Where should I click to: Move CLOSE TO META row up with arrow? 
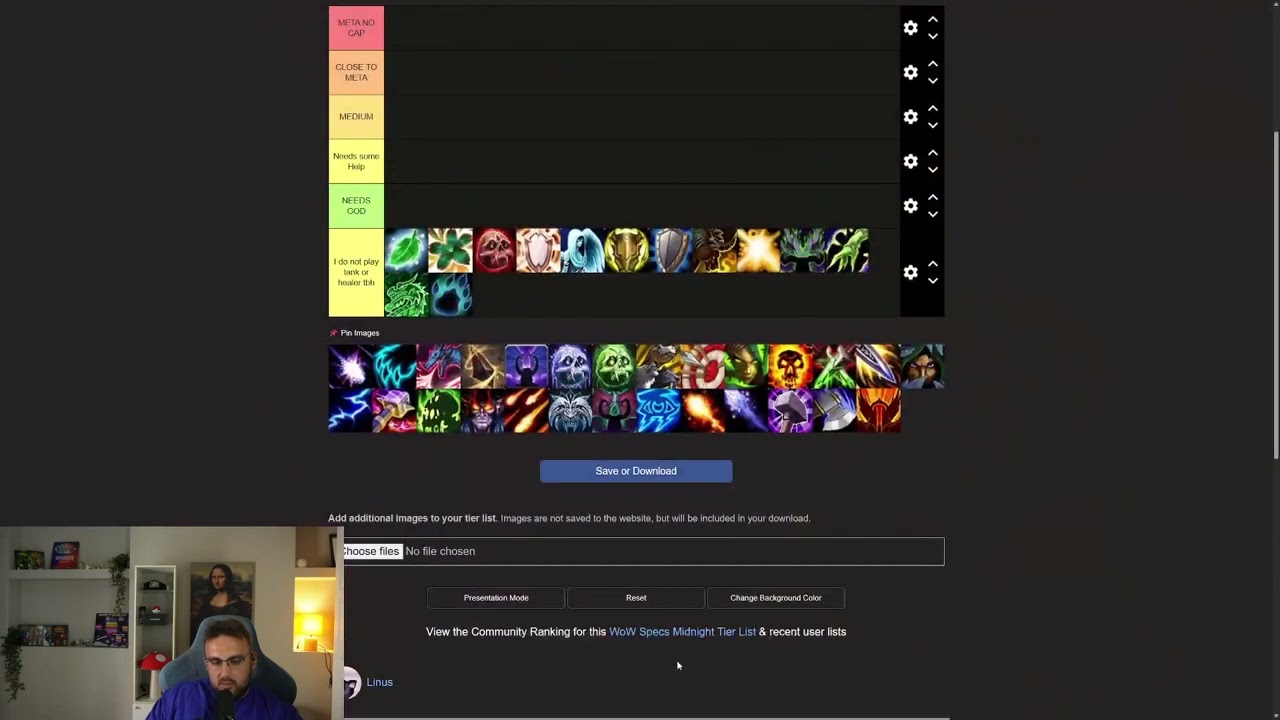[932, 64]
